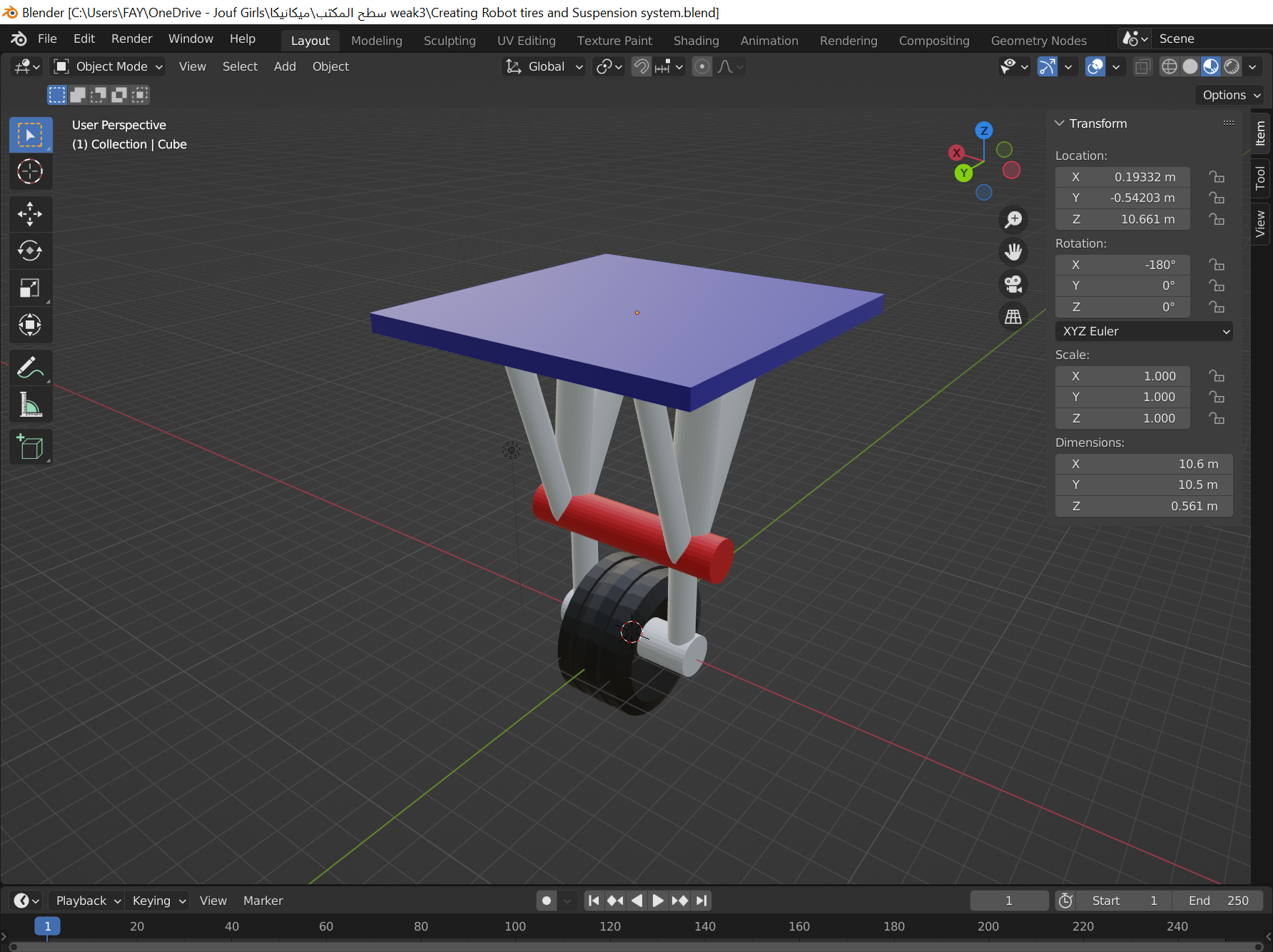
Task: Switch to the Modeling workspace tab
Action: pyautogui.click(x=377, y=41)
